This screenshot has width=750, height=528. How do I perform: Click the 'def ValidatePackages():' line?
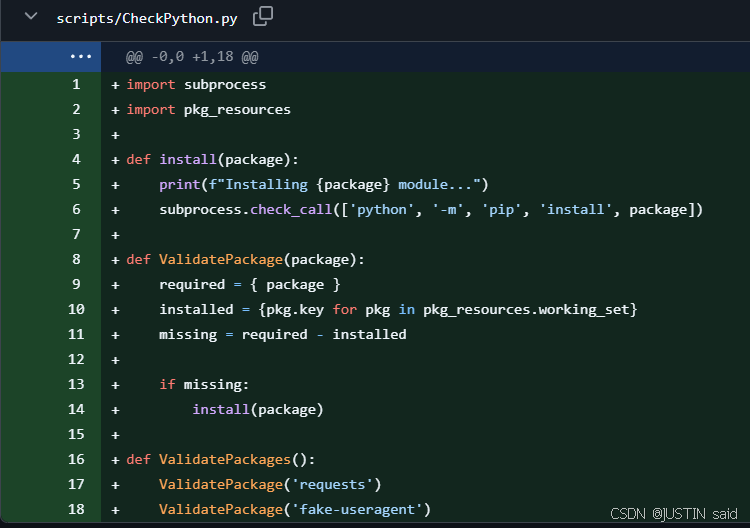[x=220, y=459]
